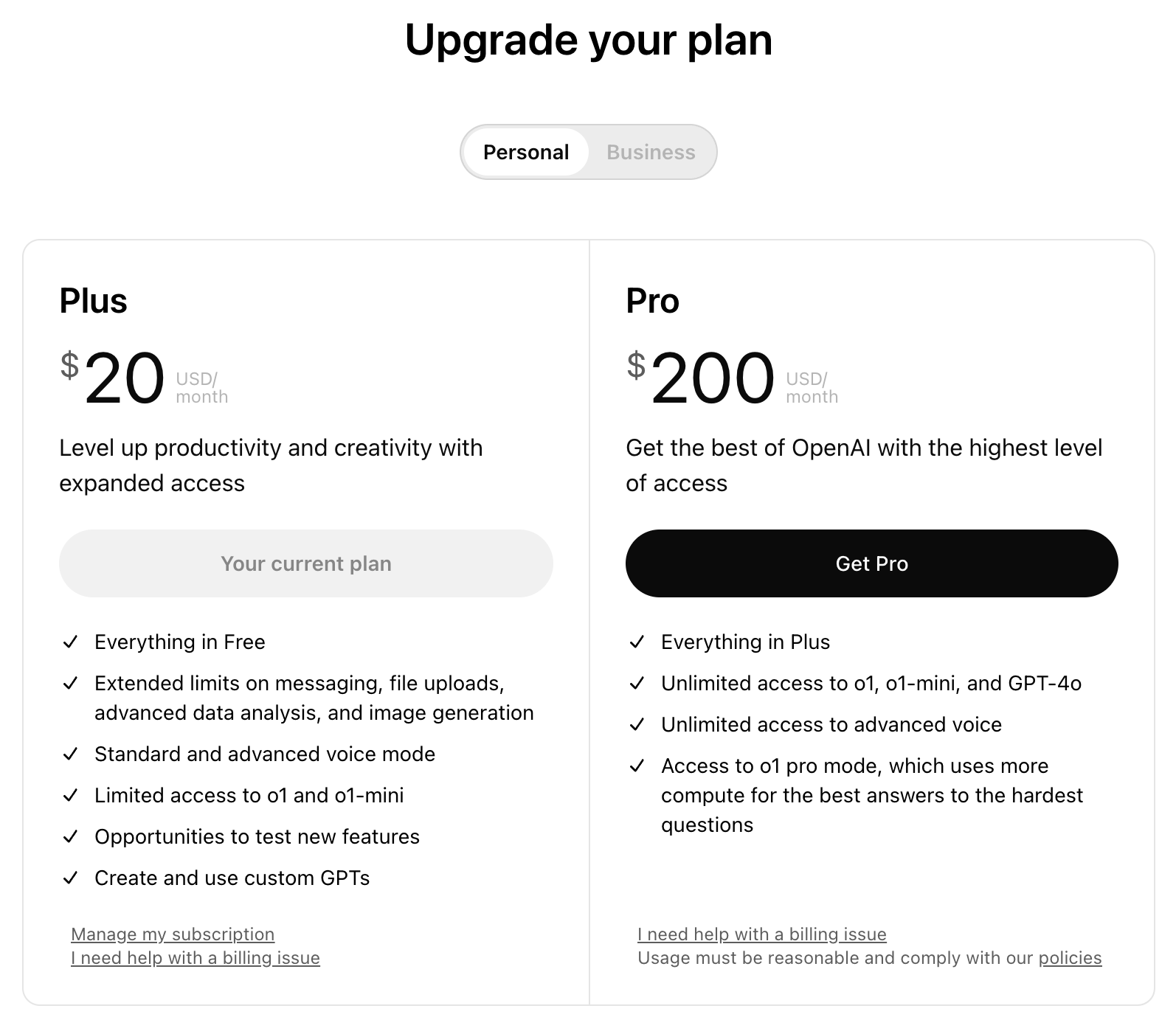The width and height of the screenshot is (1176, 1031).
Task: Switch to the Business plans tab
Action: pyautogui.click(x=651, y=152)
